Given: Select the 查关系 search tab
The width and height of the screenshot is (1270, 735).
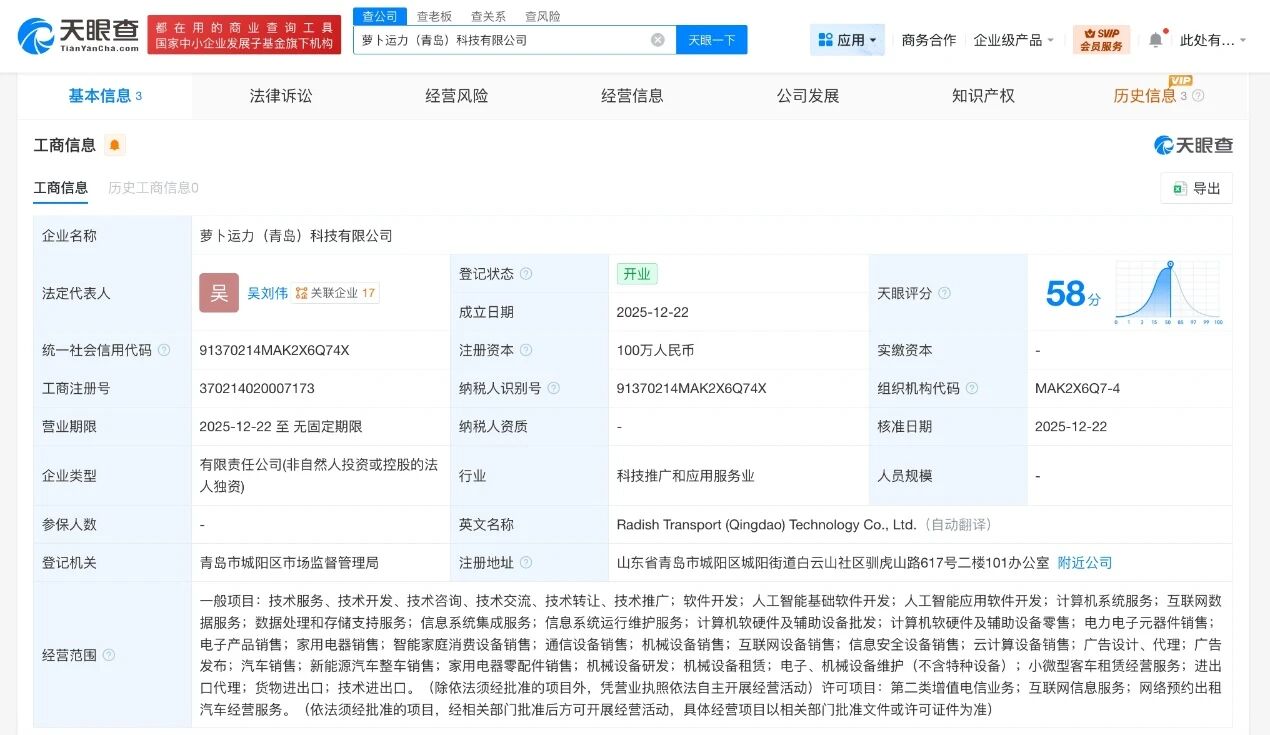Looking at the screenshot, I should [488, 16].
